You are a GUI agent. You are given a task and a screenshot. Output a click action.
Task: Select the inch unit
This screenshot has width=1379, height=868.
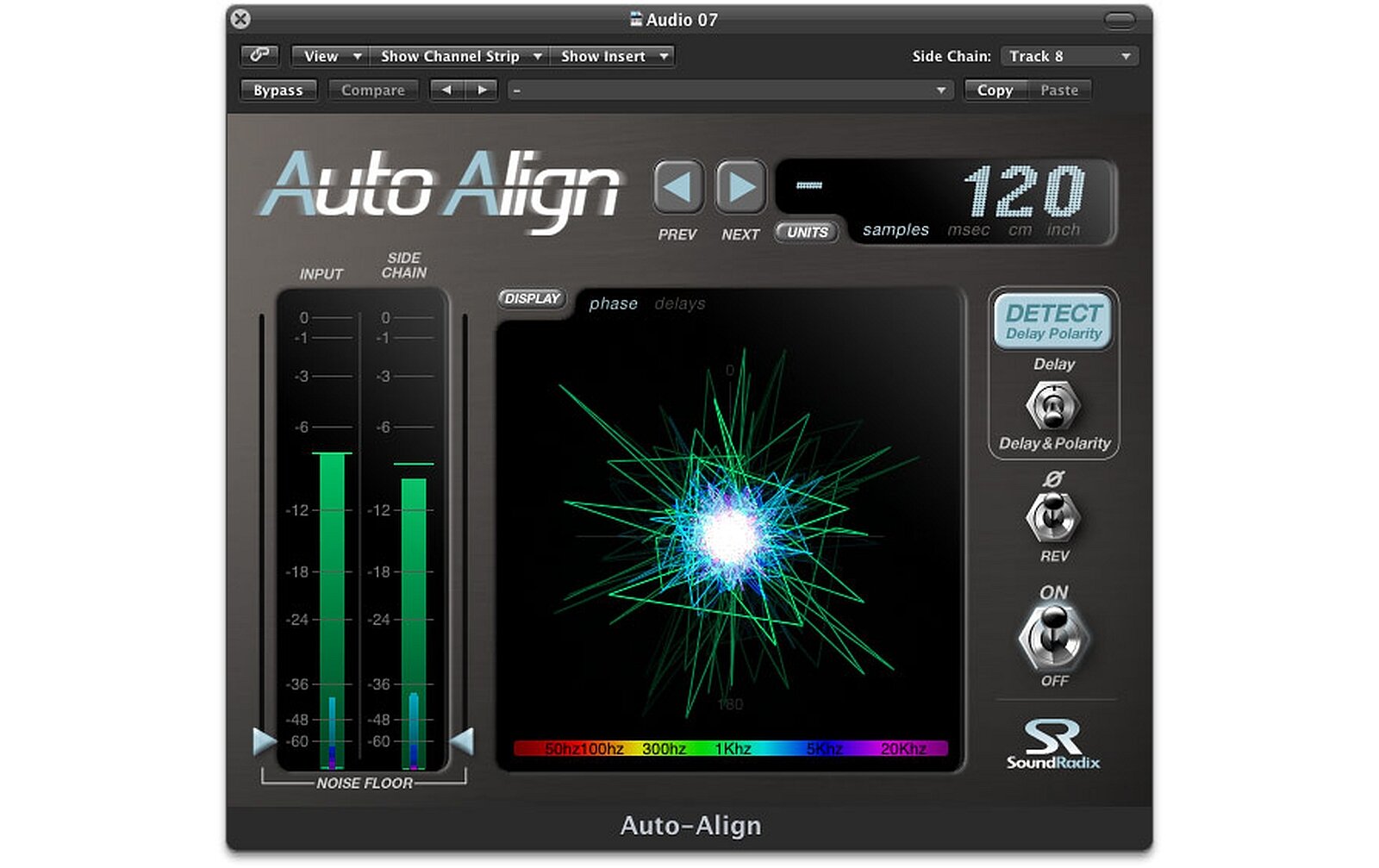click(1064, 230)
